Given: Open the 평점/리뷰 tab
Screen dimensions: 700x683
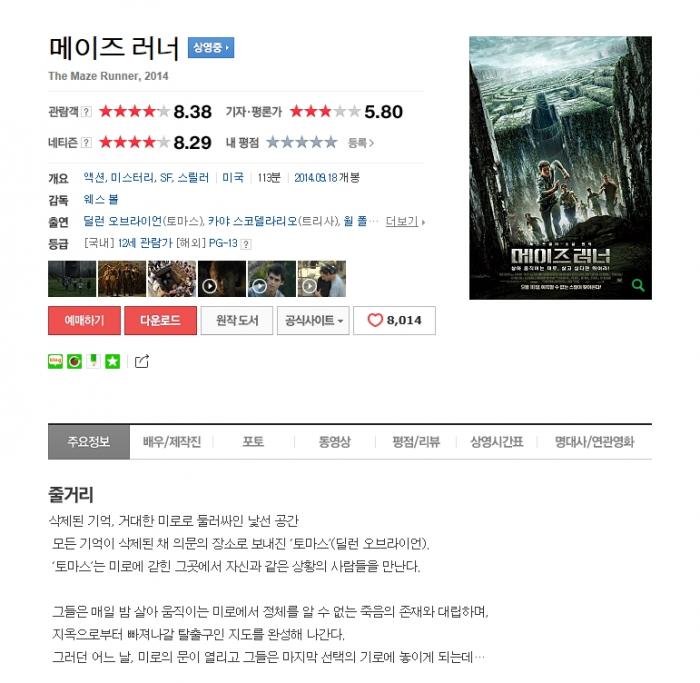Looking at the screenshot, I should click(416, 441).
